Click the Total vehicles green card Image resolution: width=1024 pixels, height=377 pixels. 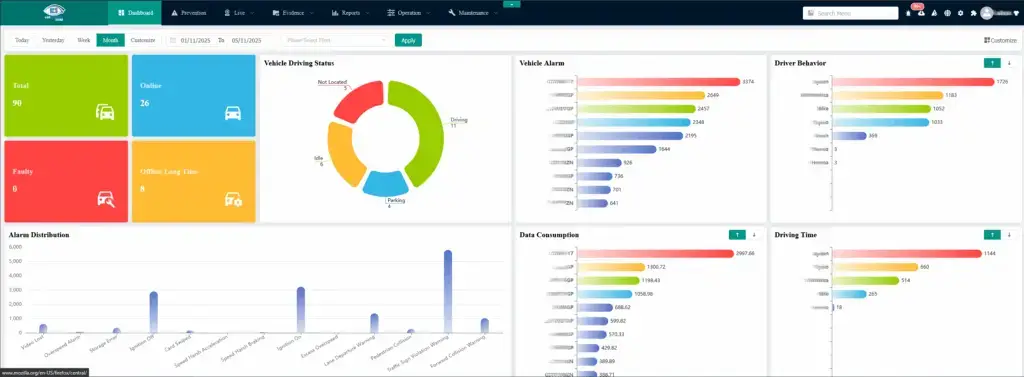coord(66,95)
